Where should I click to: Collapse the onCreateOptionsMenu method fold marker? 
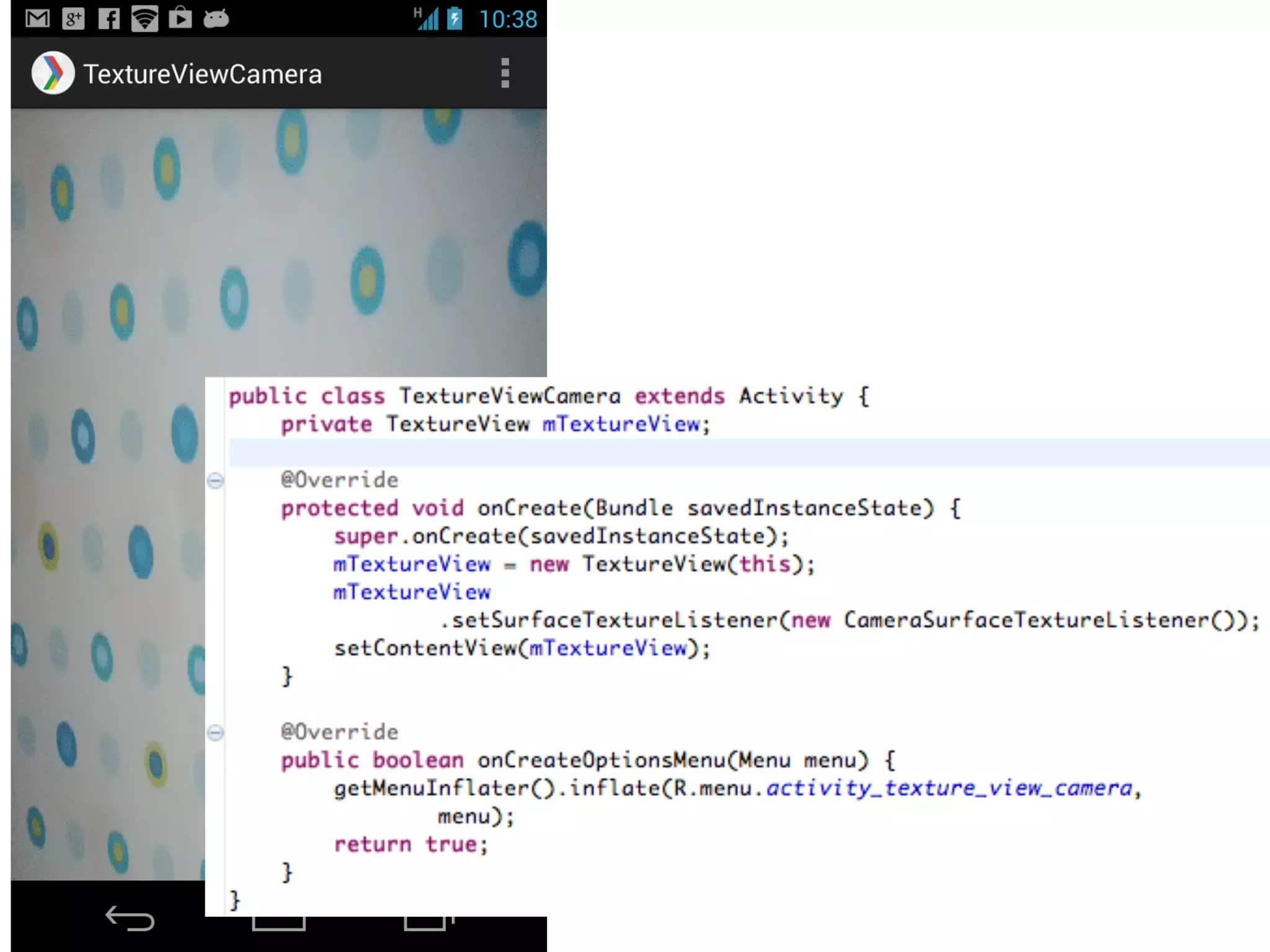[215, 733]
